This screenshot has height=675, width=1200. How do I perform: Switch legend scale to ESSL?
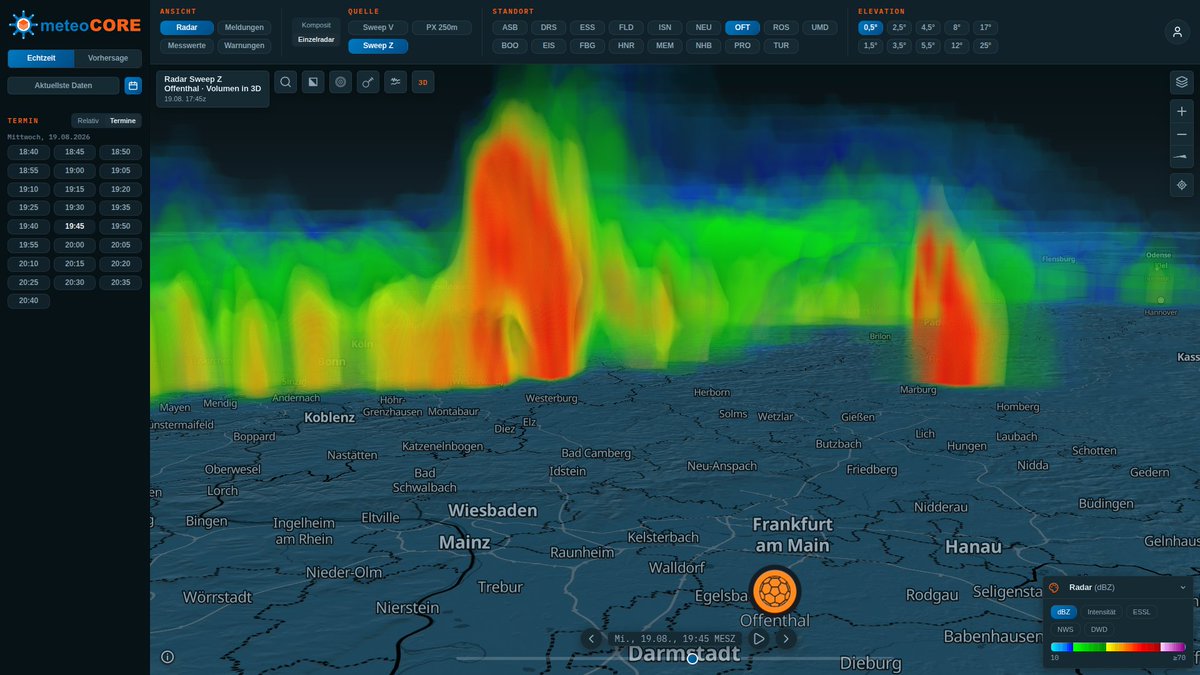click(1141, 612)
